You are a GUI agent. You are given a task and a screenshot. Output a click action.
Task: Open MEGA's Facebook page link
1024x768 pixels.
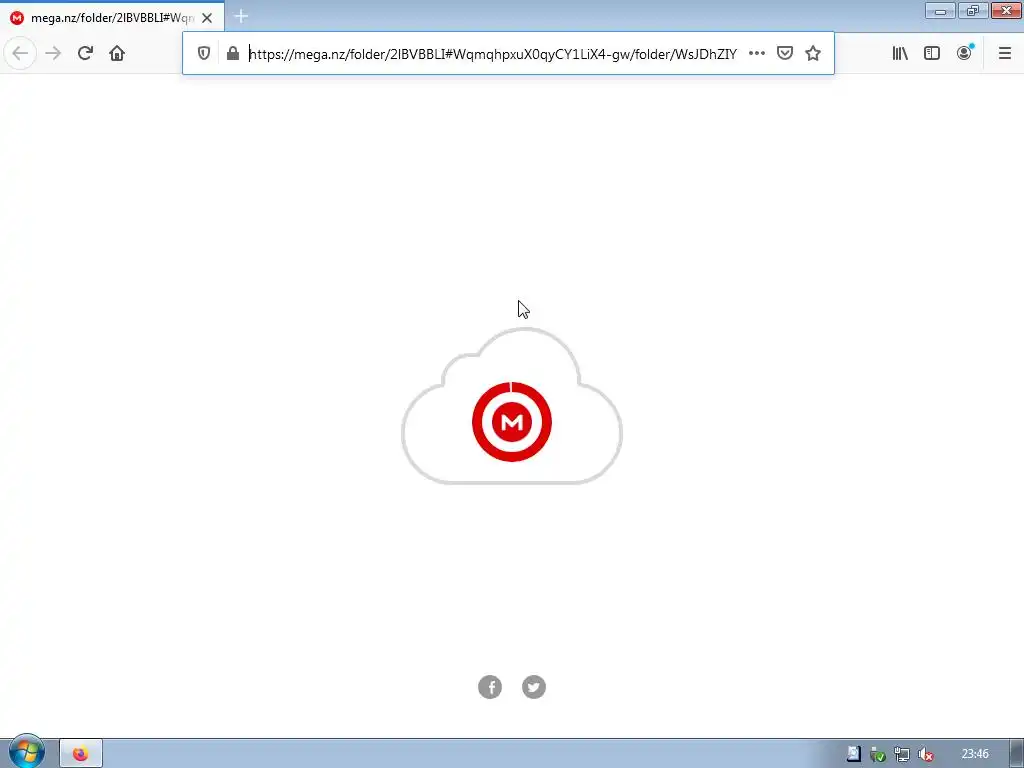coord(490,687)
